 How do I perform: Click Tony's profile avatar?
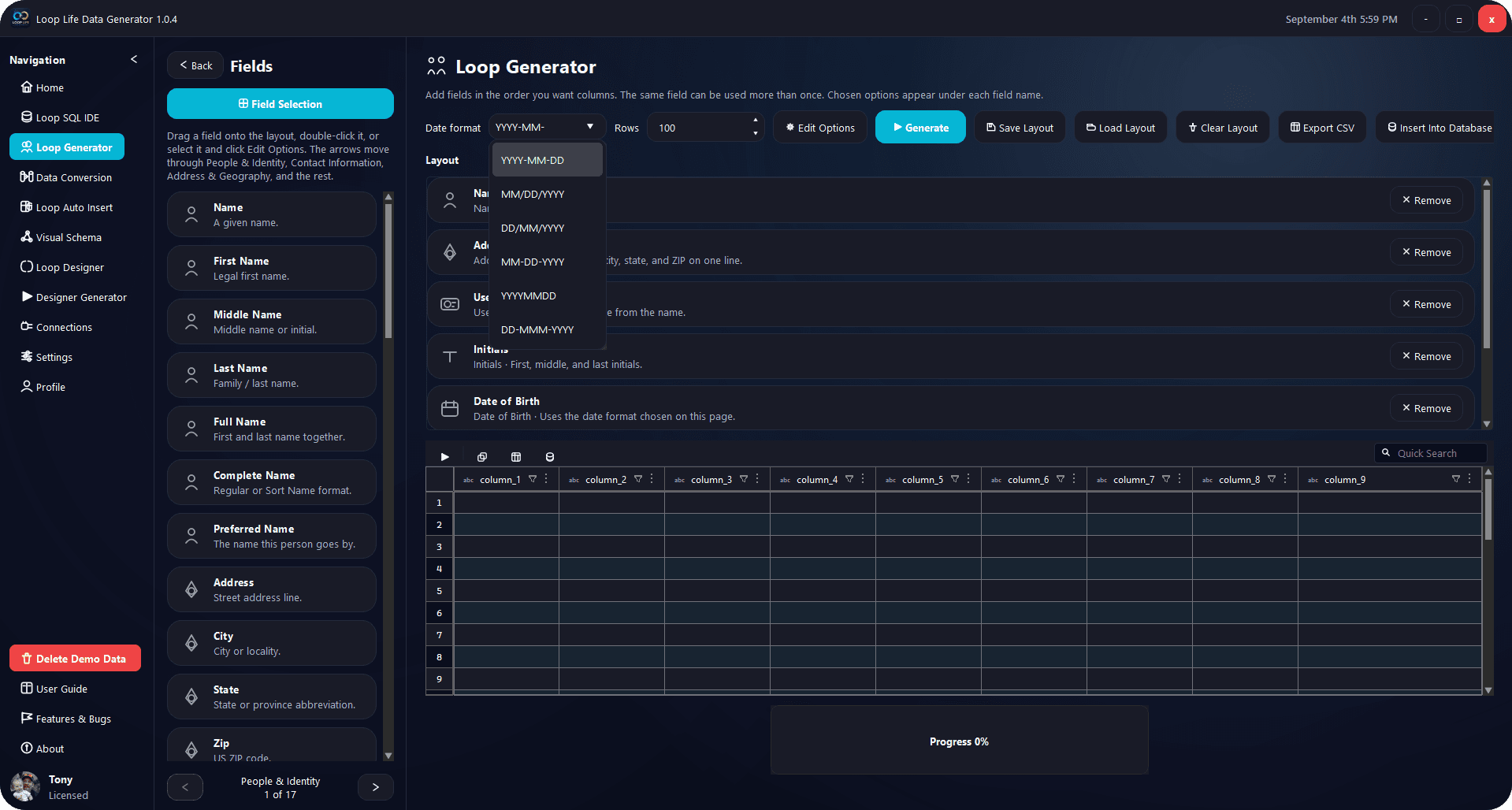tap(25, 786)
